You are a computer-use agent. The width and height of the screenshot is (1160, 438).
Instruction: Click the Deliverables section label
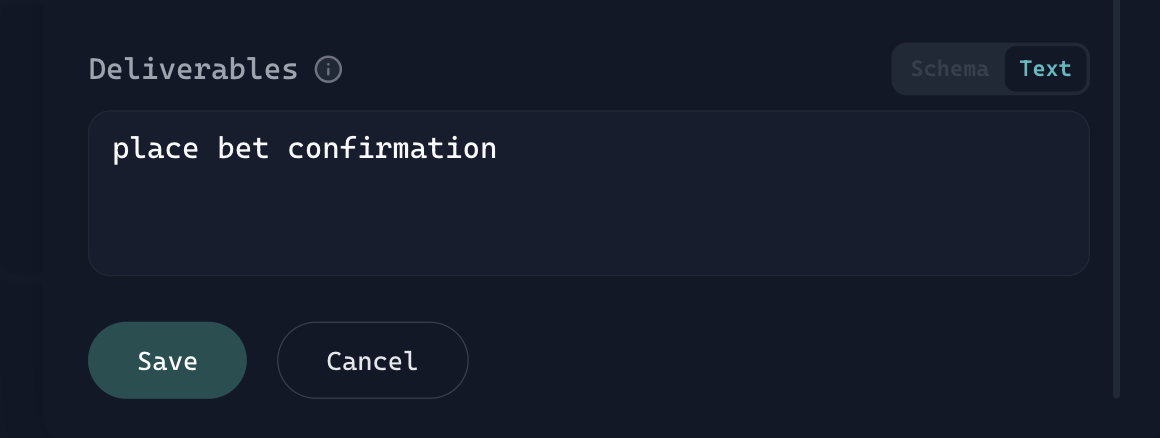pyautogui.click(x=193, y=69)
